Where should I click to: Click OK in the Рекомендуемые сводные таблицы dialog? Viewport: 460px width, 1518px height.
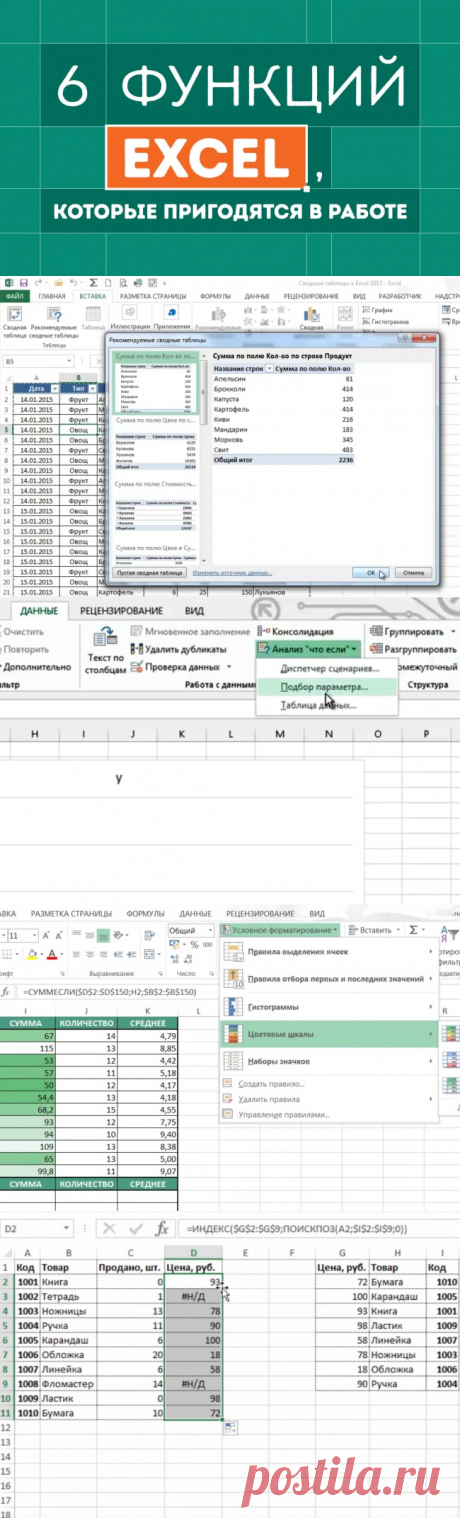point(369,573)
